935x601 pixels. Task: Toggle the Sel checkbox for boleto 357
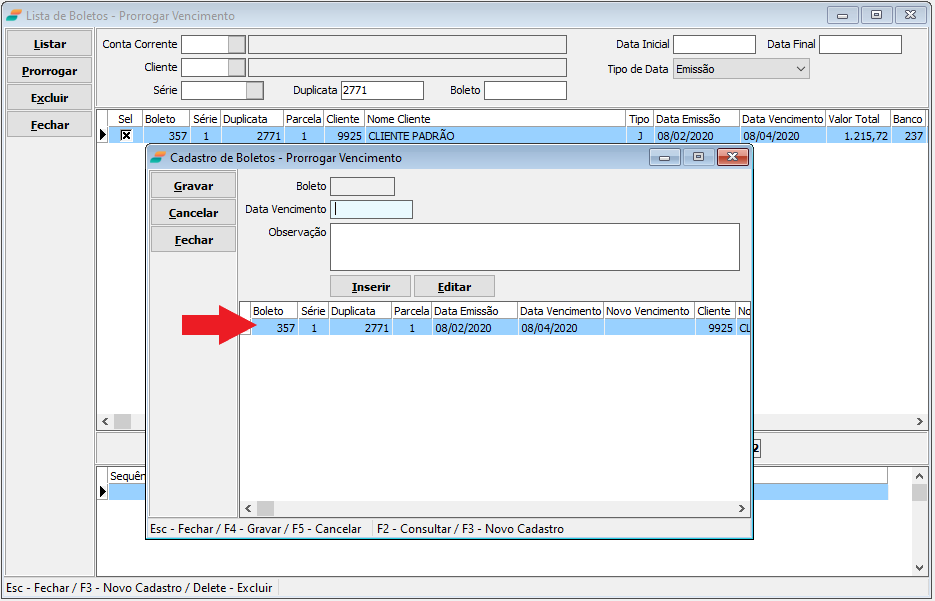click(x=125, y=135)
